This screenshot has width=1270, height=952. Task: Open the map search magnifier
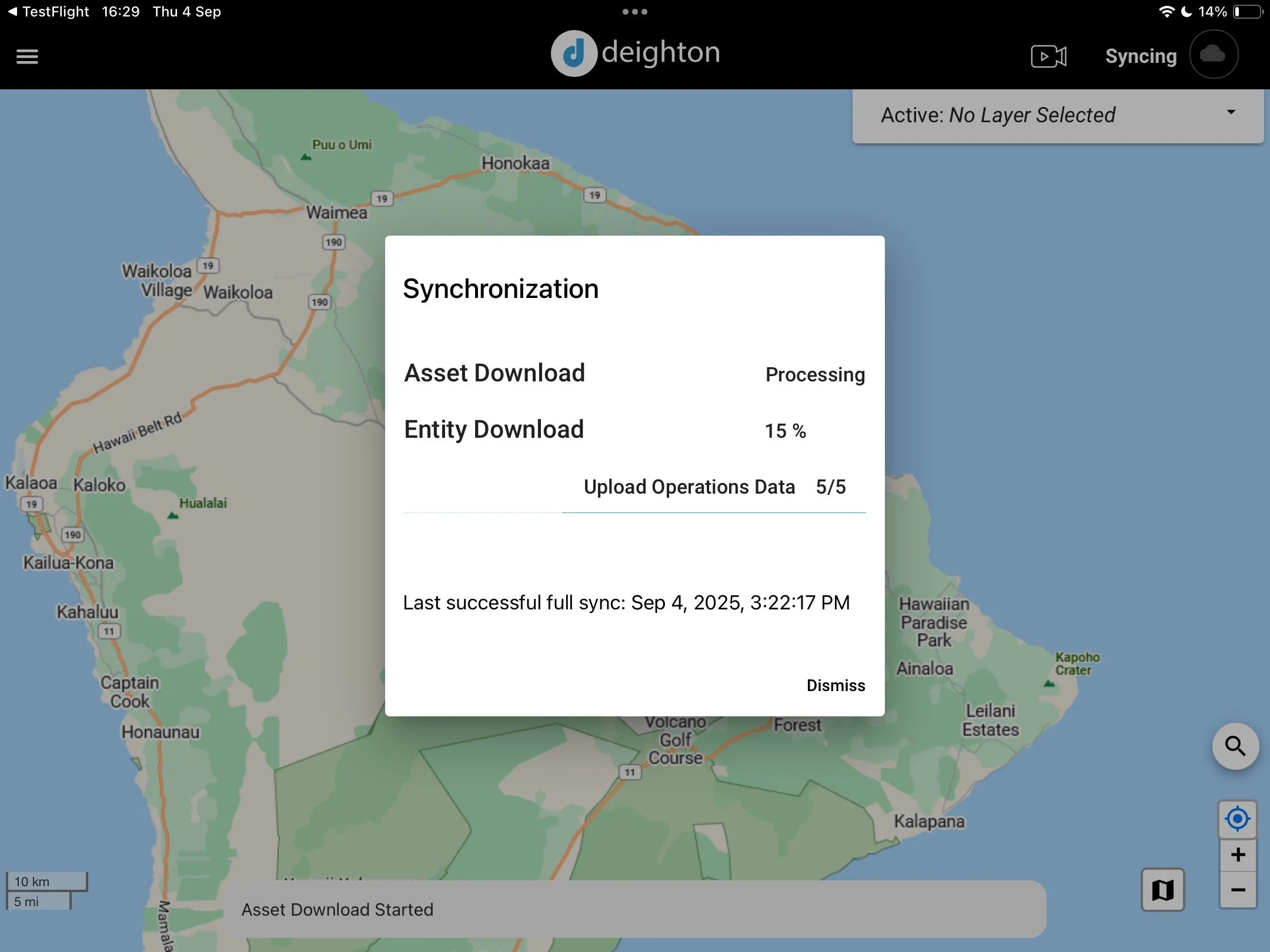tap(1235, 746)
